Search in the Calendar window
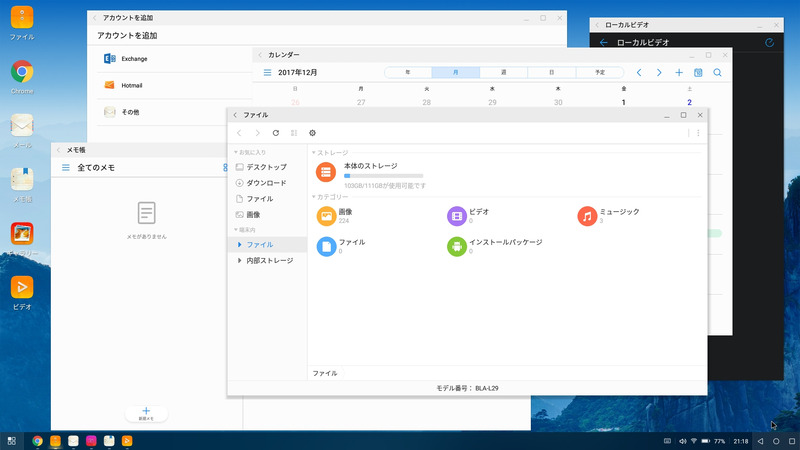 pos(717,72)
